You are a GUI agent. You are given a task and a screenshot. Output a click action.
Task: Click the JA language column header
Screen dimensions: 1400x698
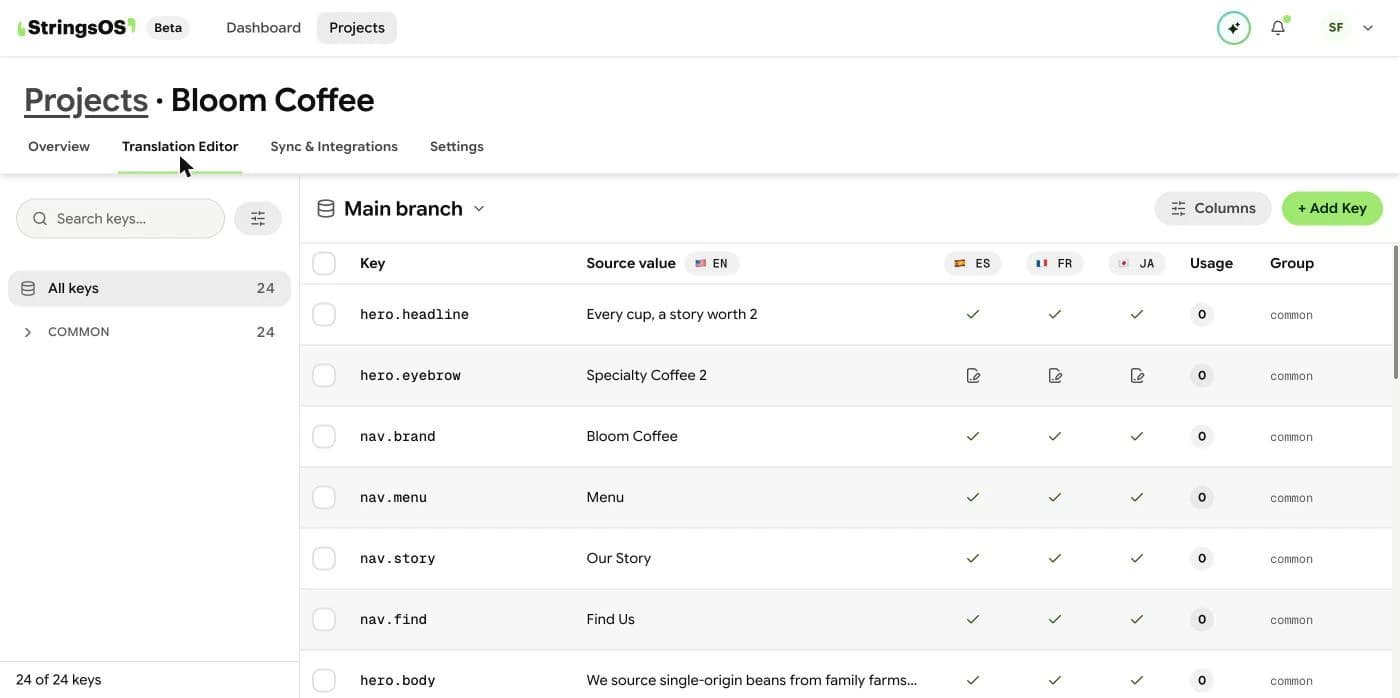pos(1137,263)
